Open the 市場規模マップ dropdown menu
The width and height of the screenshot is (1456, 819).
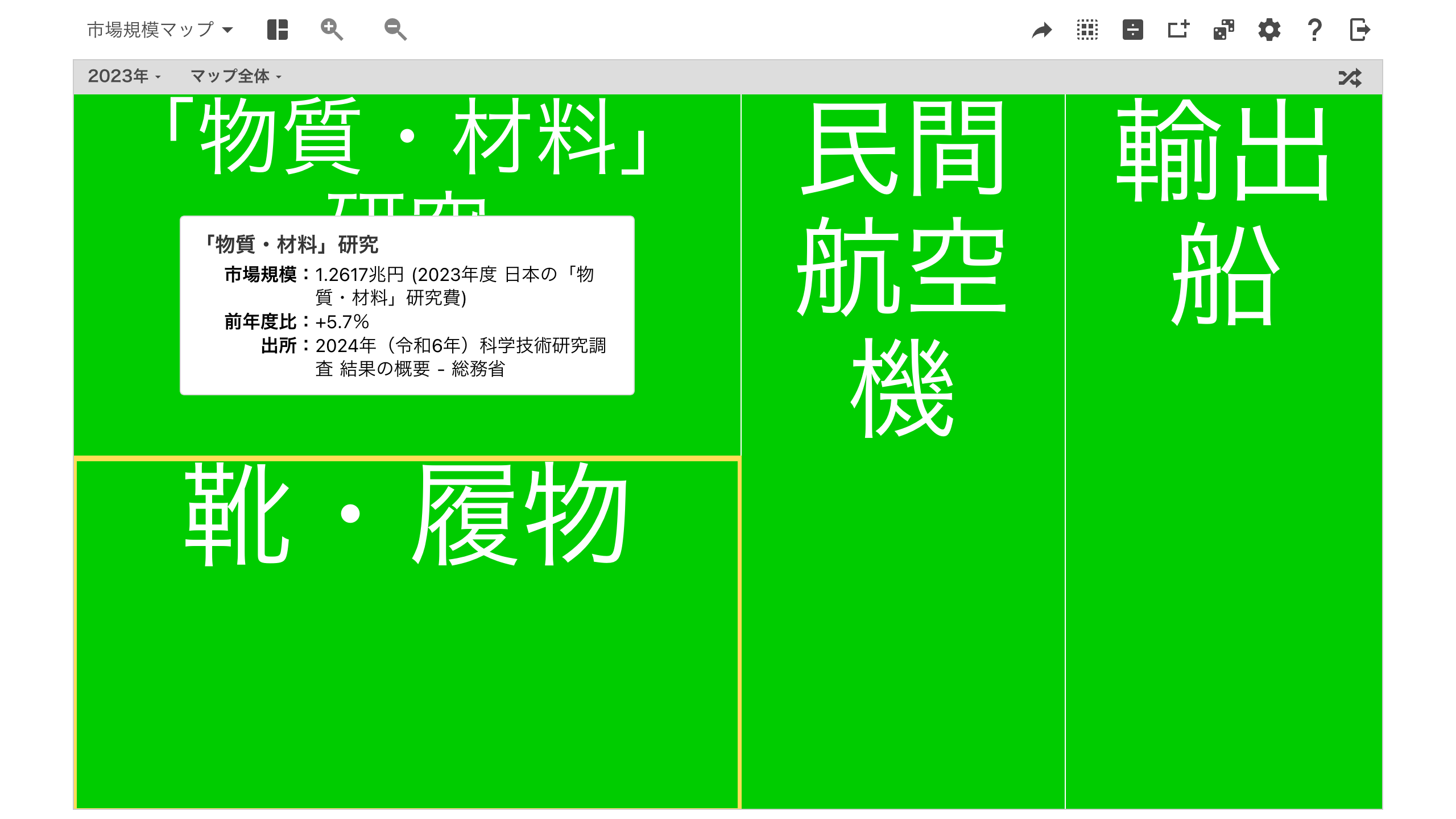click(x=160, y=30)
